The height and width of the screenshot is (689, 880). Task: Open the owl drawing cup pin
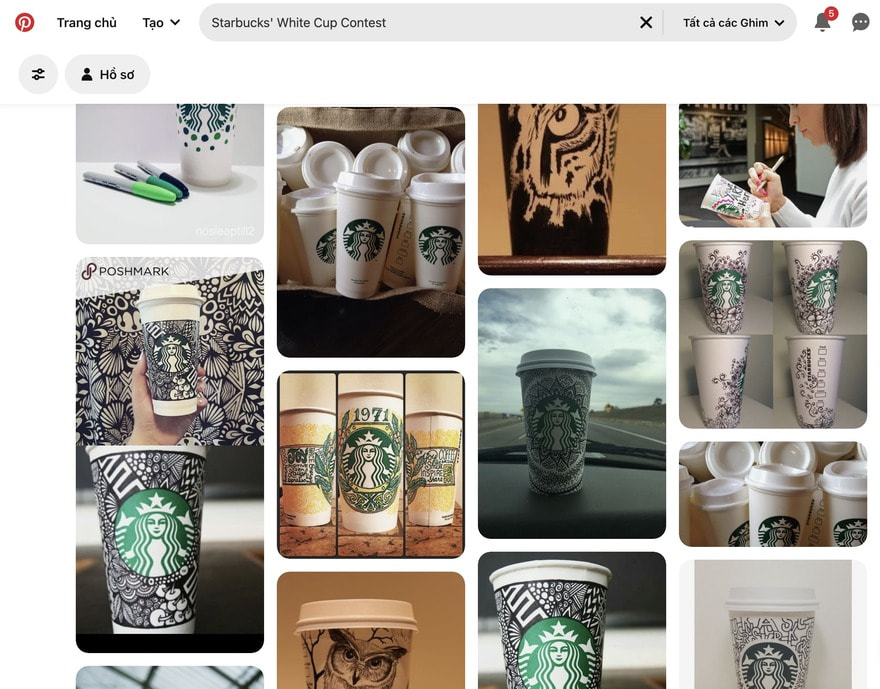[x=371, y=630]
